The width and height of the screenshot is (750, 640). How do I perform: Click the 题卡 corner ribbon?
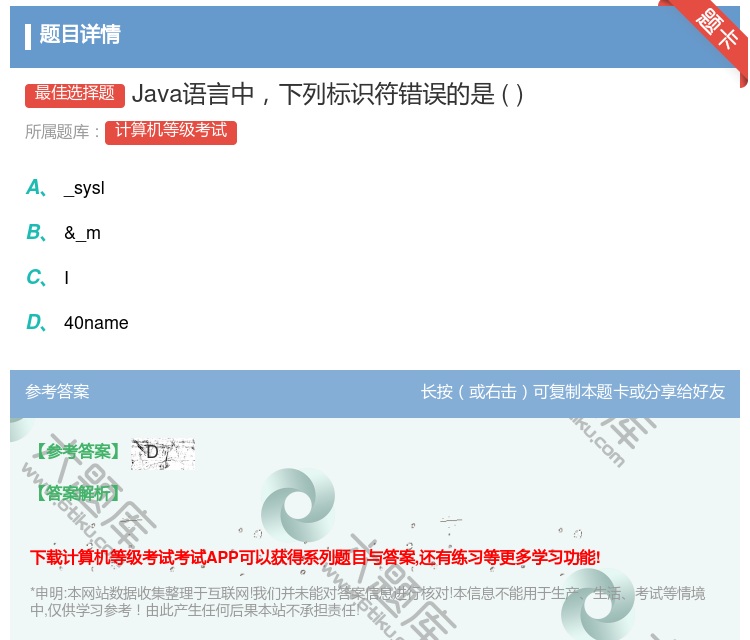[717, 30]
